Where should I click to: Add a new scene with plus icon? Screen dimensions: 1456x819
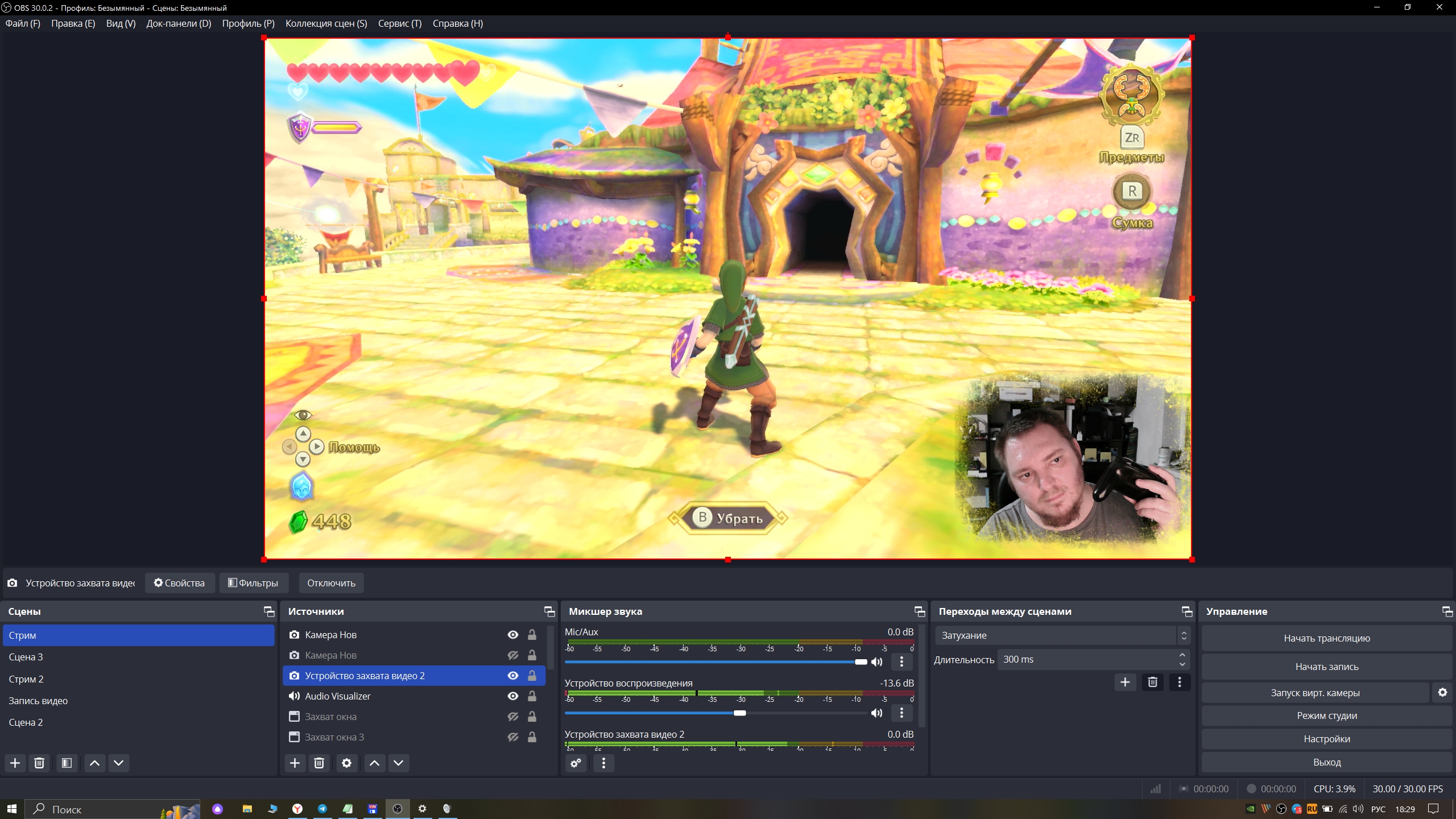tap(15, 763)
